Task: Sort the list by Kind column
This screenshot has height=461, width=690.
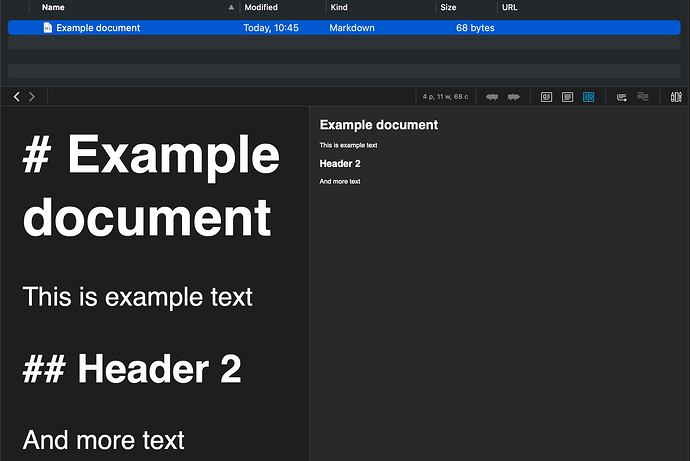Action: pos(339,7)
